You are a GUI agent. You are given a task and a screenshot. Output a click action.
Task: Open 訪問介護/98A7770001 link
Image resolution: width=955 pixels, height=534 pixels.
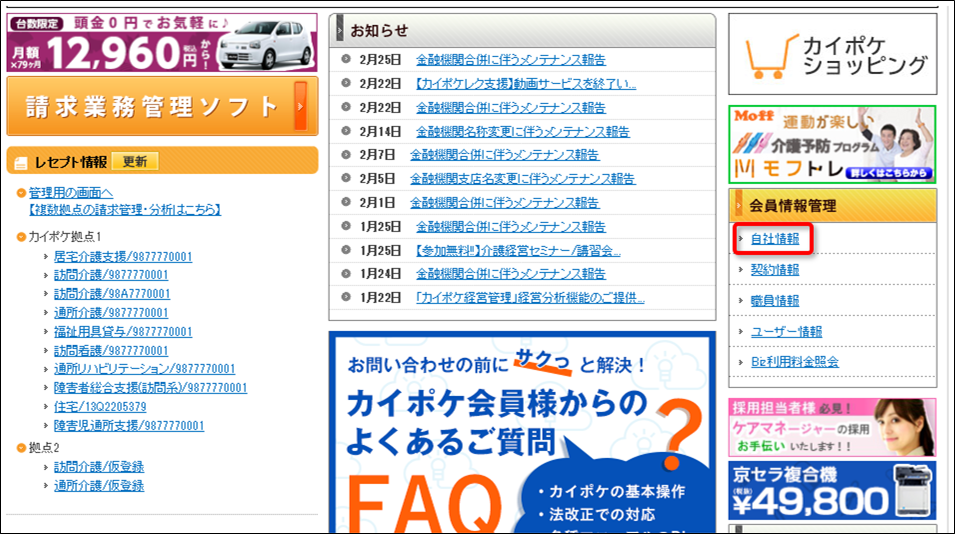point(112,293)
